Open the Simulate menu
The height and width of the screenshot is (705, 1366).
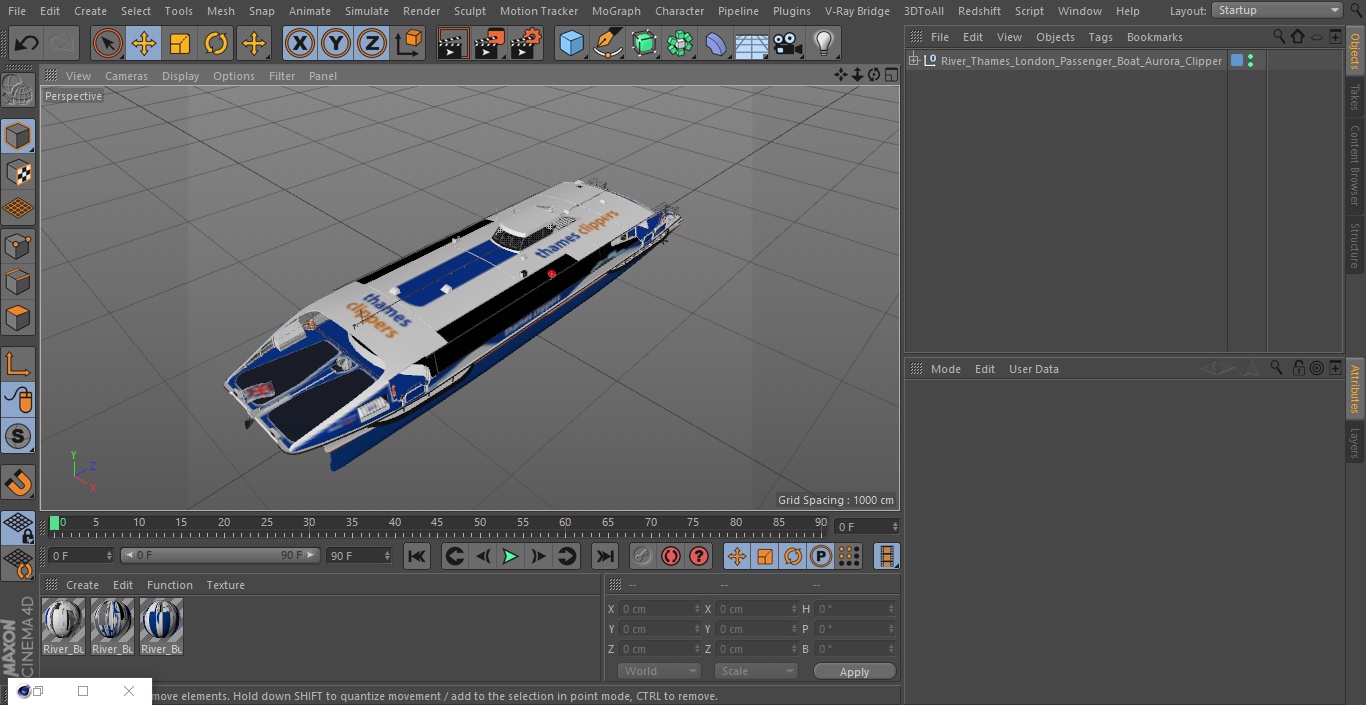point(366,10)
